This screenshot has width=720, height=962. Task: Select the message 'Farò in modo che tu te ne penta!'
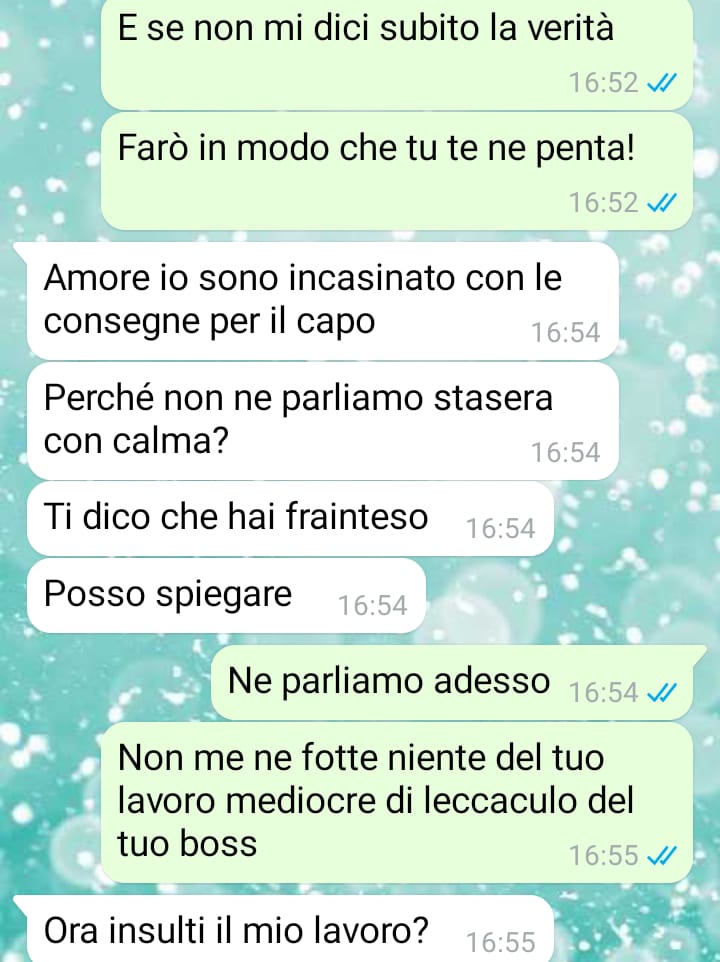[397, 171]
